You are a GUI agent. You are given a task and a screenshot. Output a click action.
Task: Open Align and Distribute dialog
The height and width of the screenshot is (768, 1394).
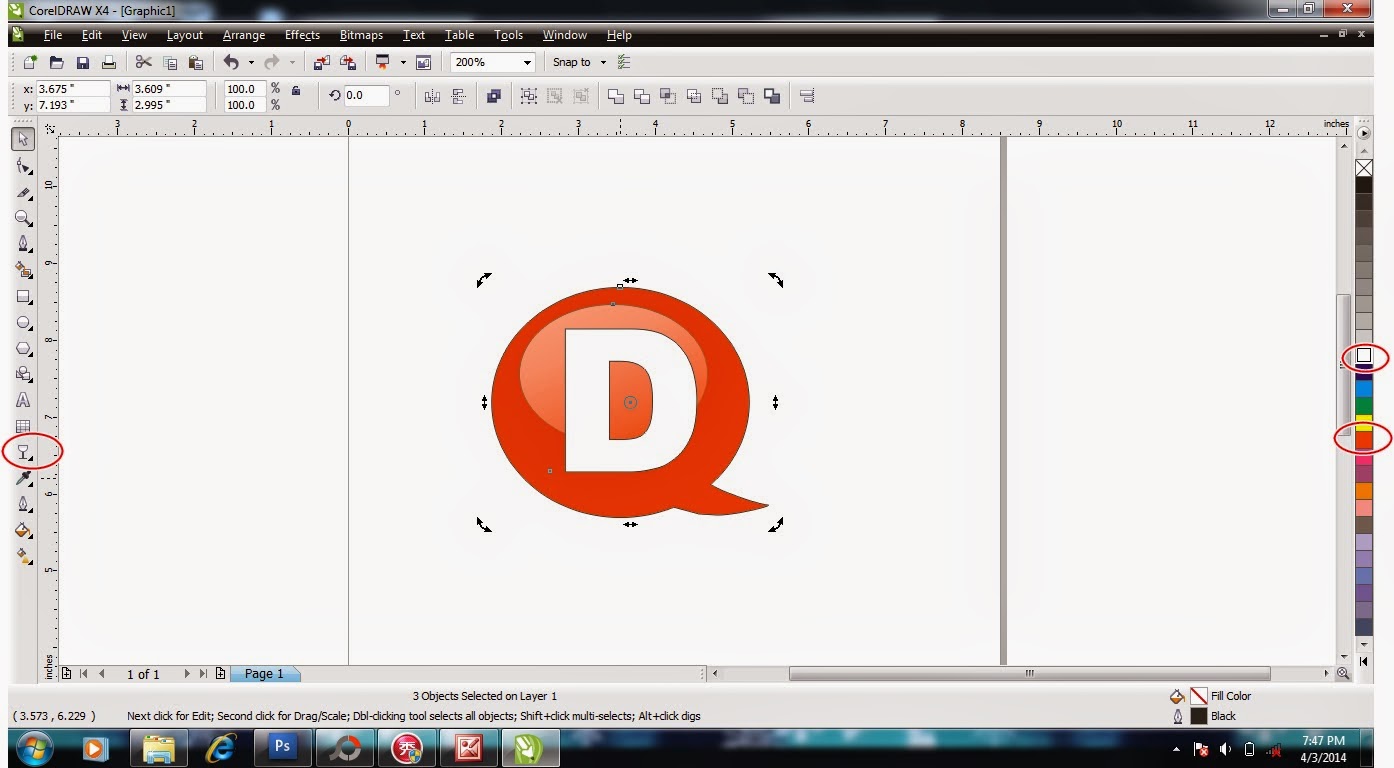807,96
